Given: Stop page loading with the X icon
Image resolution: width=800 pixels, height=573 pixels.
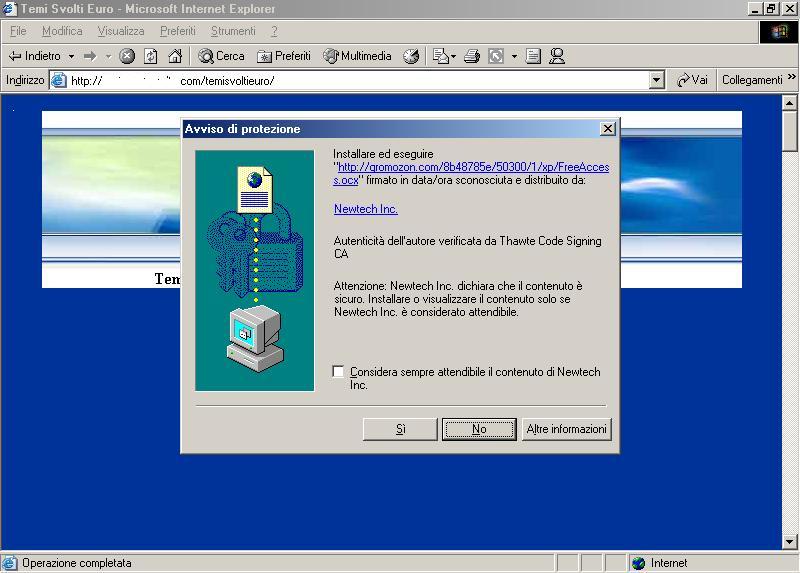Looking at the screenshot, I should click(x=127, y=56).
